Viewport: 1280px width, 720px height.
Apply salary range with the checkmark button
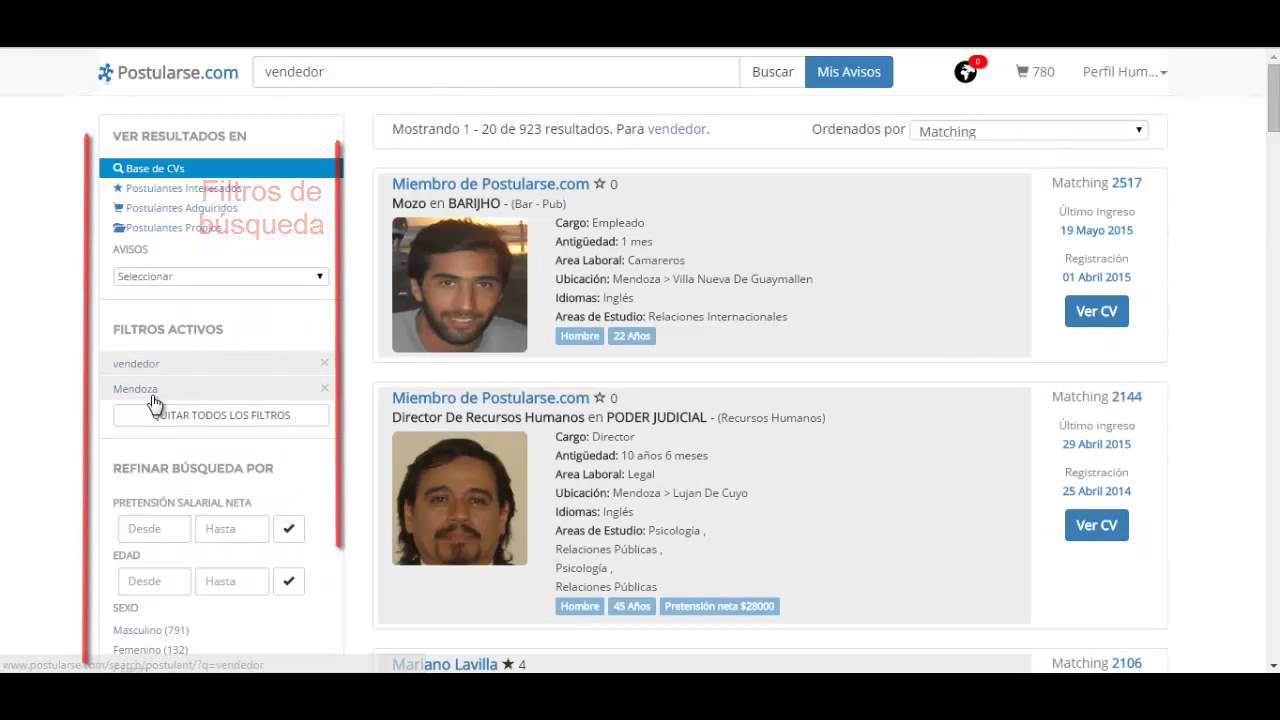pyautogui.click(x=289, y=529)
